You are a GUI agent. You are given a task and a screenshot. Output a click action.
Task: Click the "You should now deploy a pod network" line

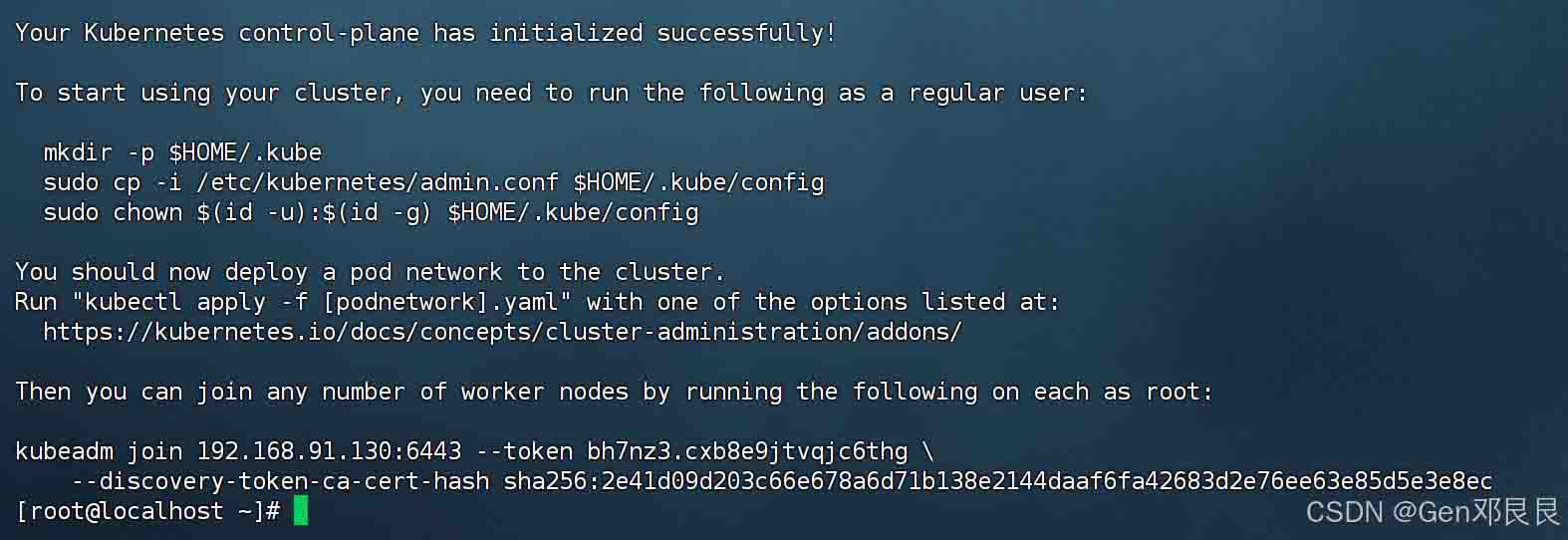click(370, 272)
